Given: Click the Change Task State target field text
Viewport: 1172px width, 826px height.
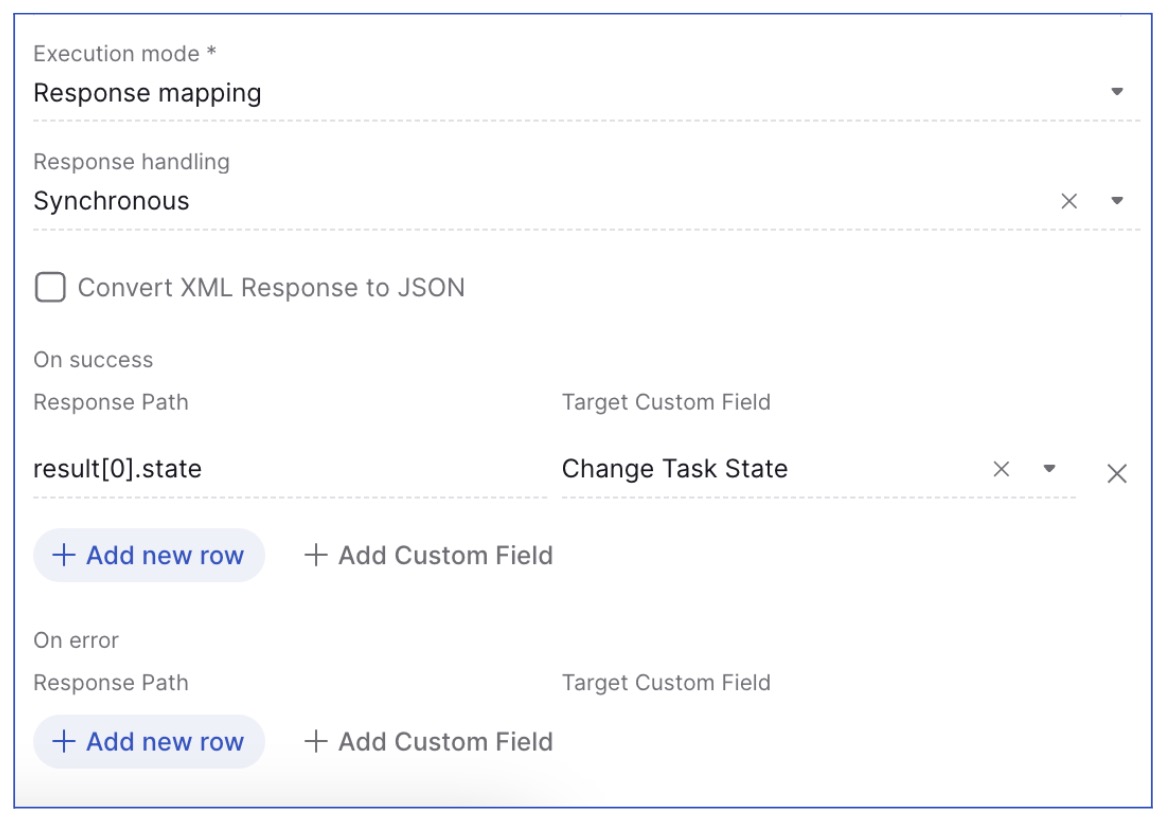Looking at the screenshot, I should tap(674, 469).
